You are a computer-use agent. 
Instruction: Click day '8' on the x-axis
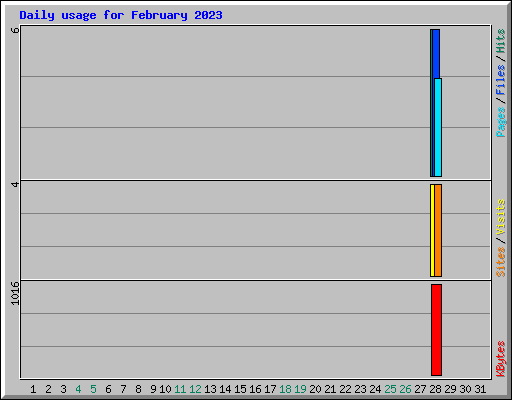pyautogui.click(x=138, y=389)
